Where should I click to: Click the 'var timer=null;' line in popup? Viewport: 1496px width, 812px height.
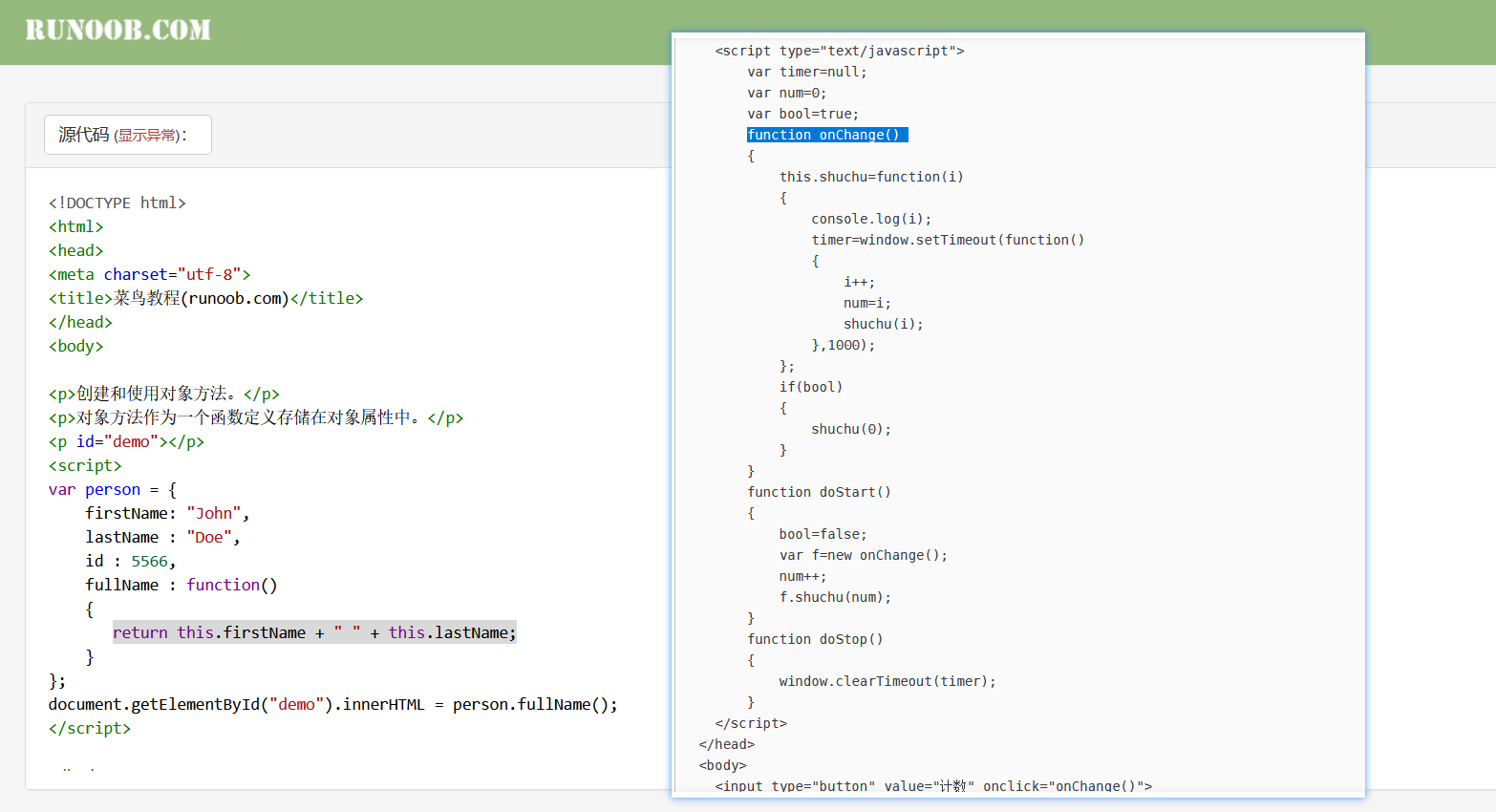[807, 72]
